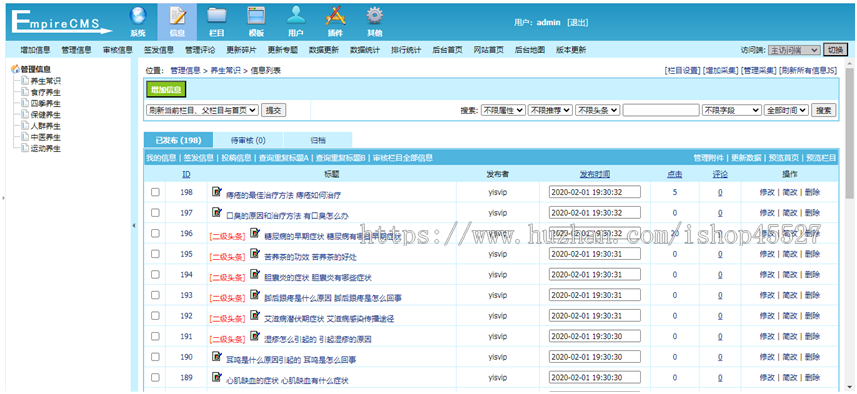
Task: Open the 主访问端 access dropdown
Action: coord(794,50)
